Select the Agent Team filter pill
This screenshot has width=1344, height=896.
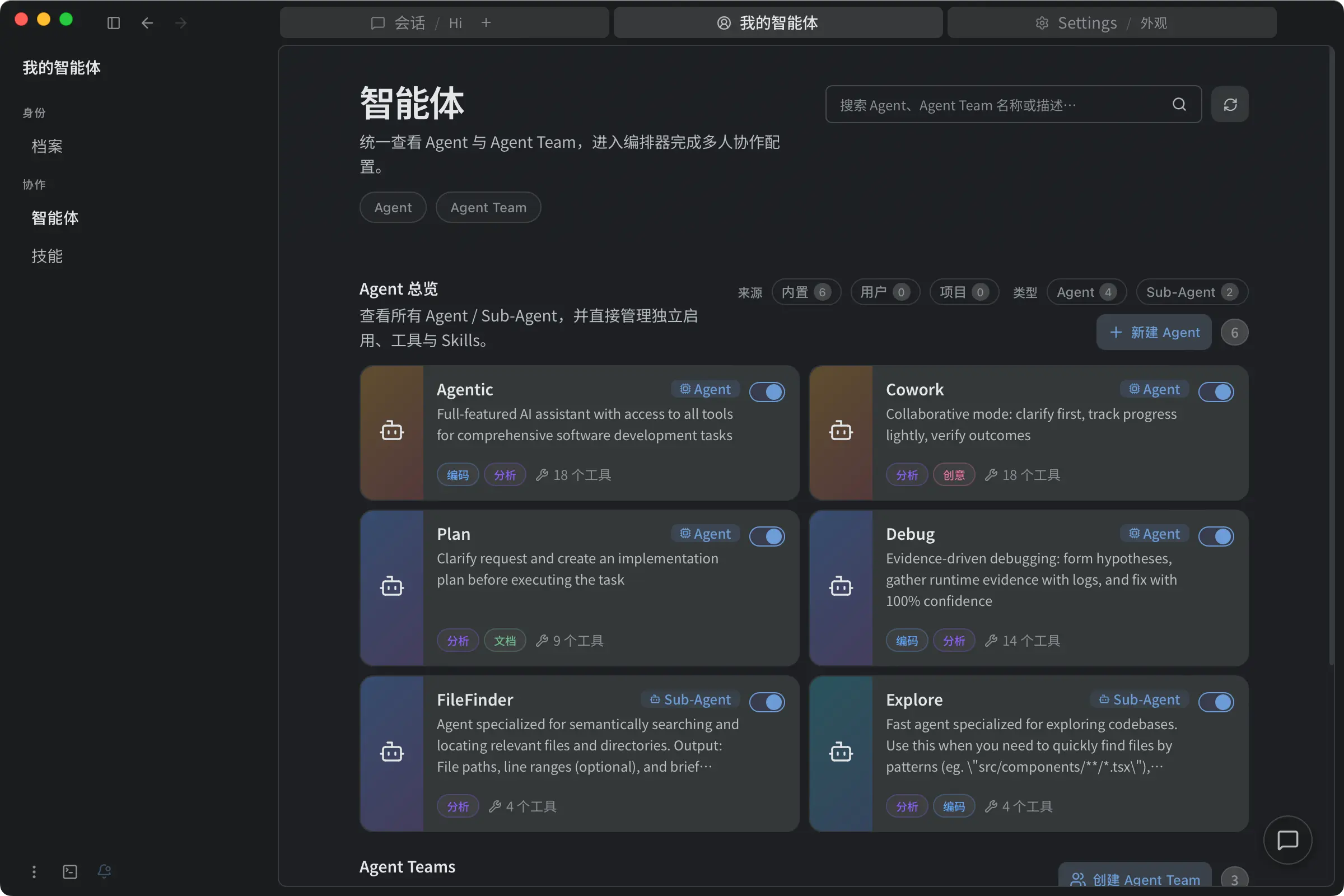coord(487,207)
